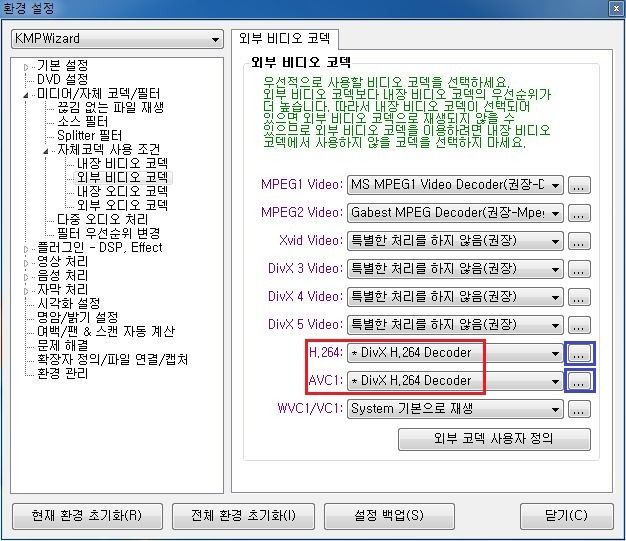Select 명암/밝기 설정 in the tree
This screenshot has height=541, width=626.
78,317
